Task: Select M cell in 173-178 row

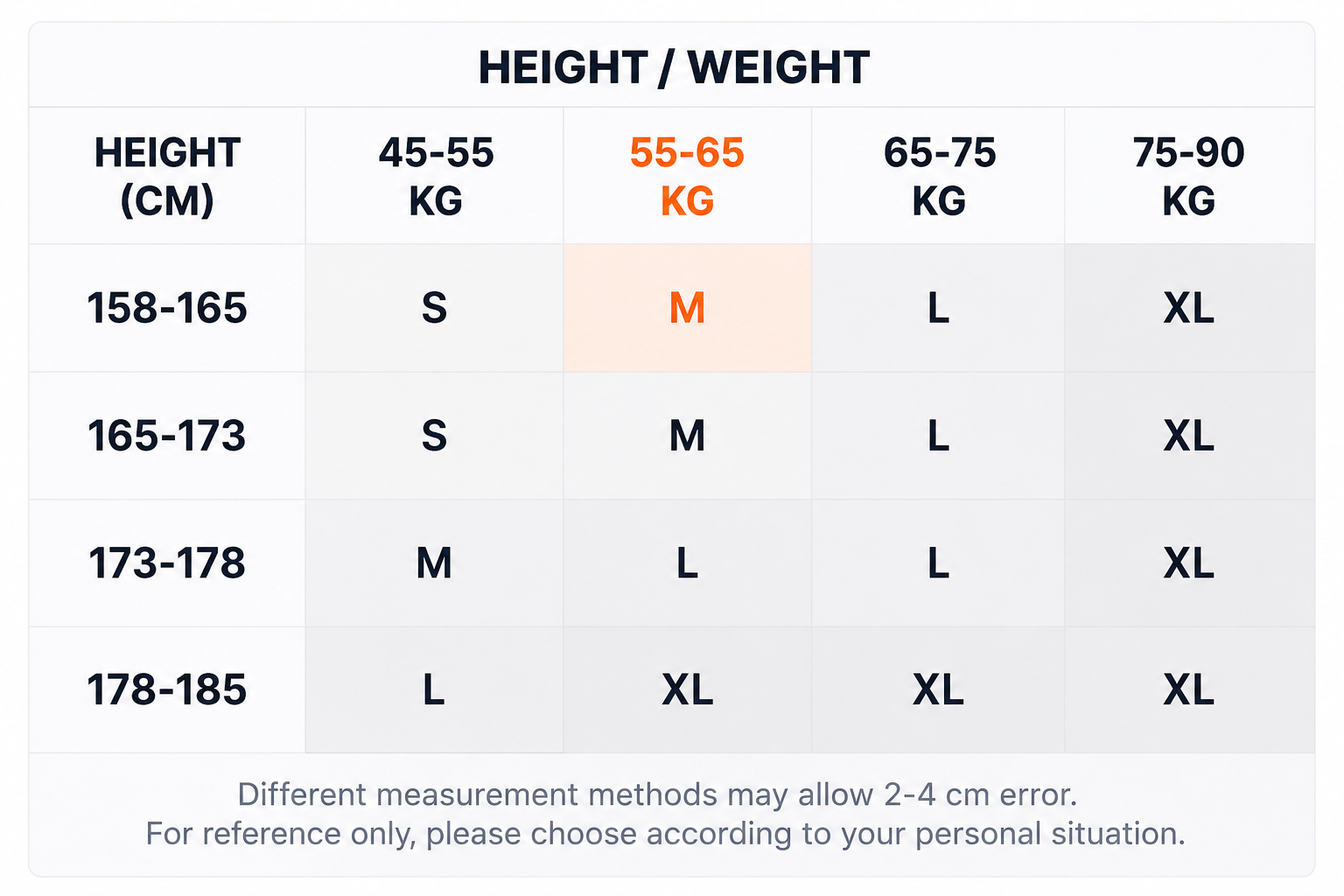Action: pos(435,563)
